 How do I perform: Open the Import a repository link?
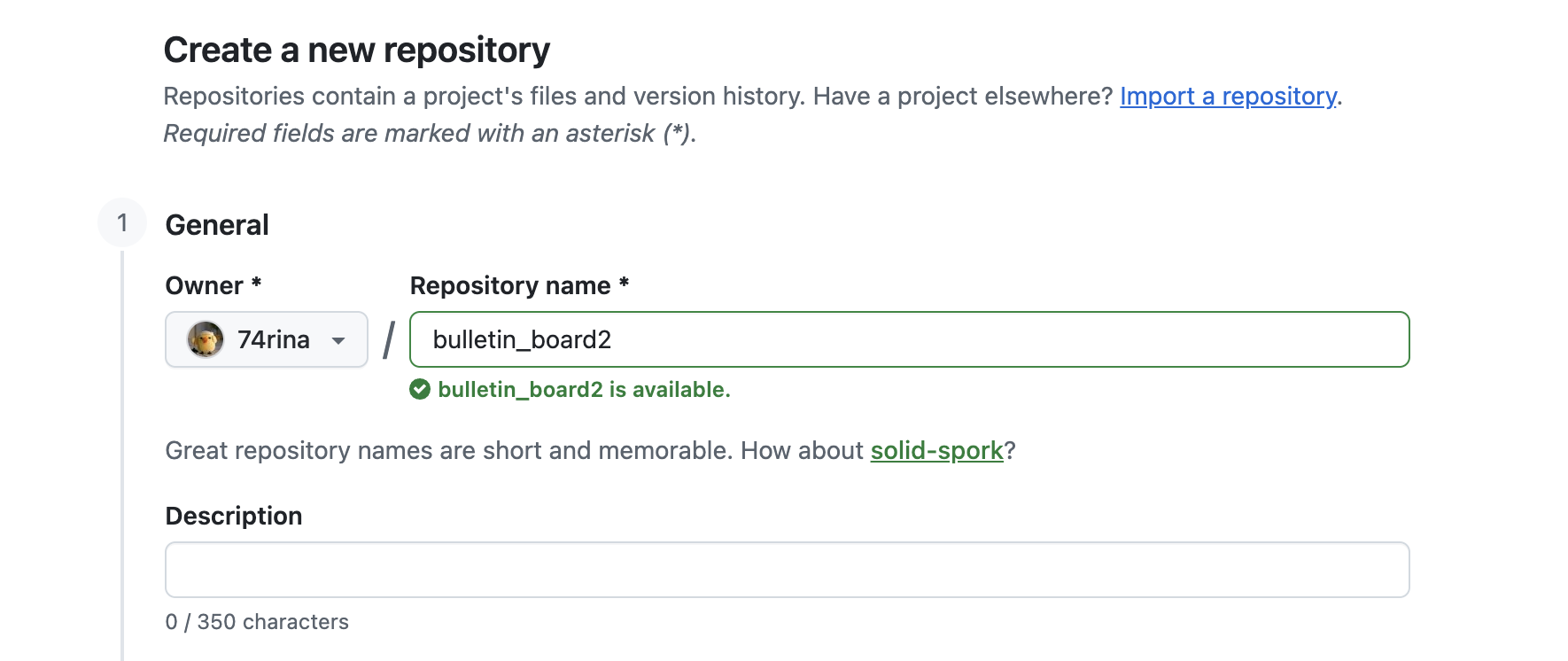pyautogui.click(x=1228, y=96)
